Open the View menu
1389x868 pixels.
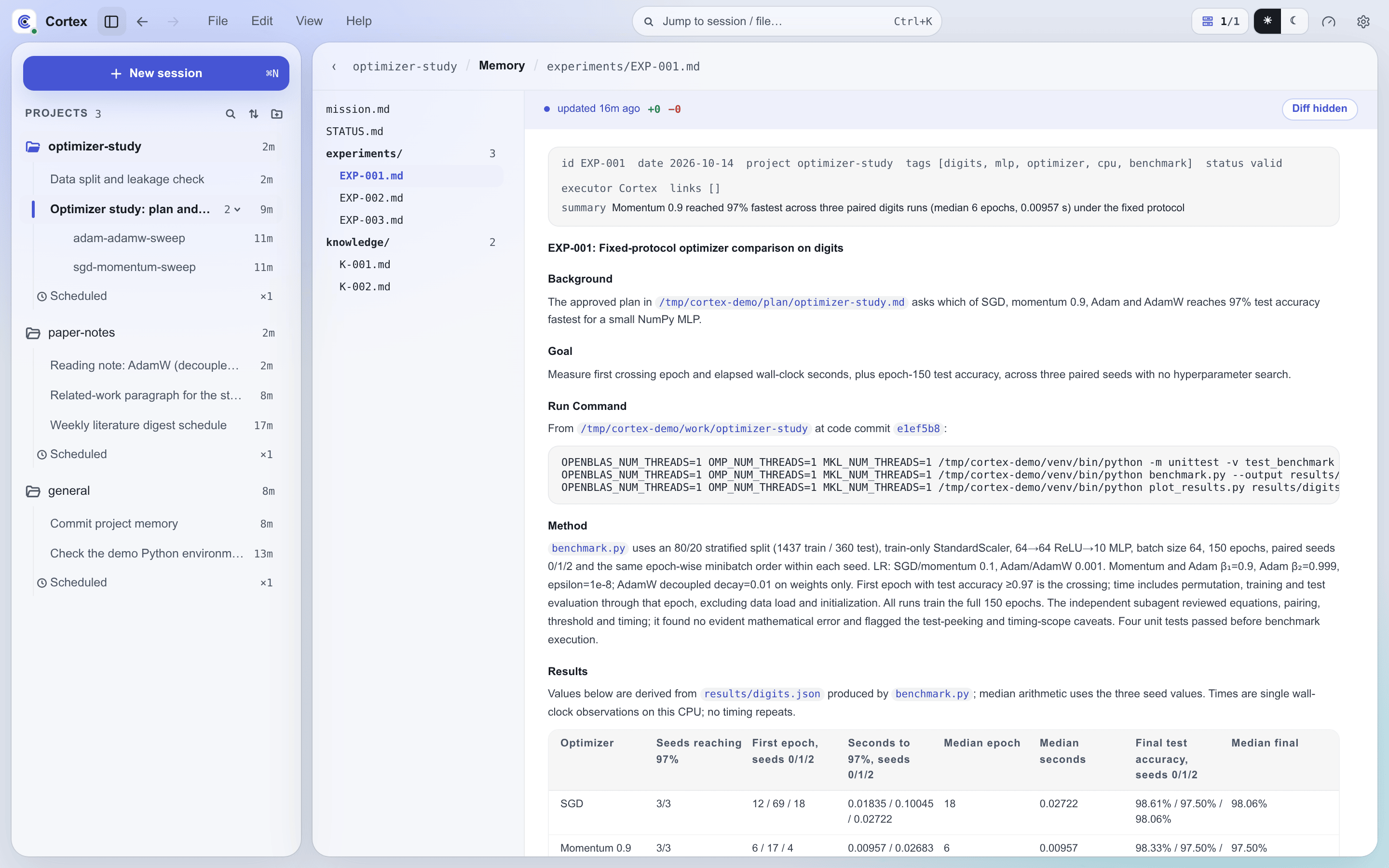[309, 21]
